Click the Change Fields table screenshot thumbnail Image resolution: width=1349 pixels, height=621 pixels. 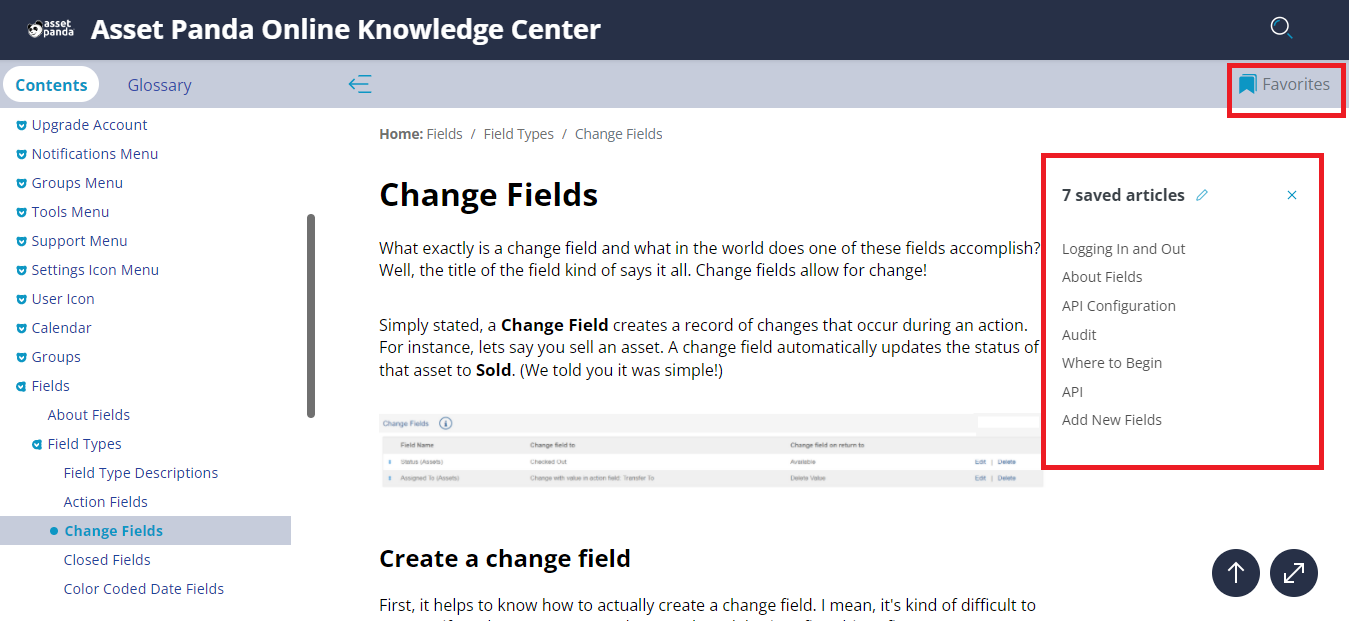coord(711,450)
